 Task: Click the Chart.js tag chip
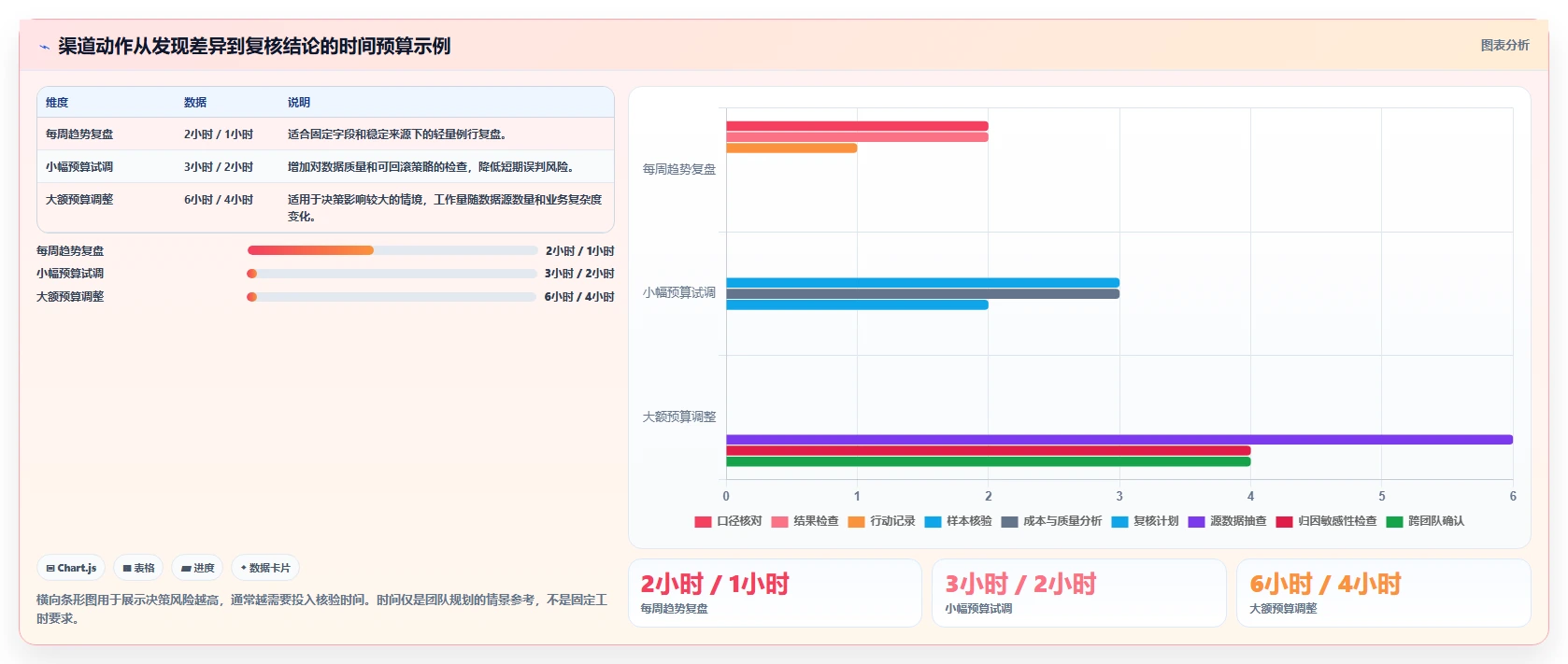point(71,568)
